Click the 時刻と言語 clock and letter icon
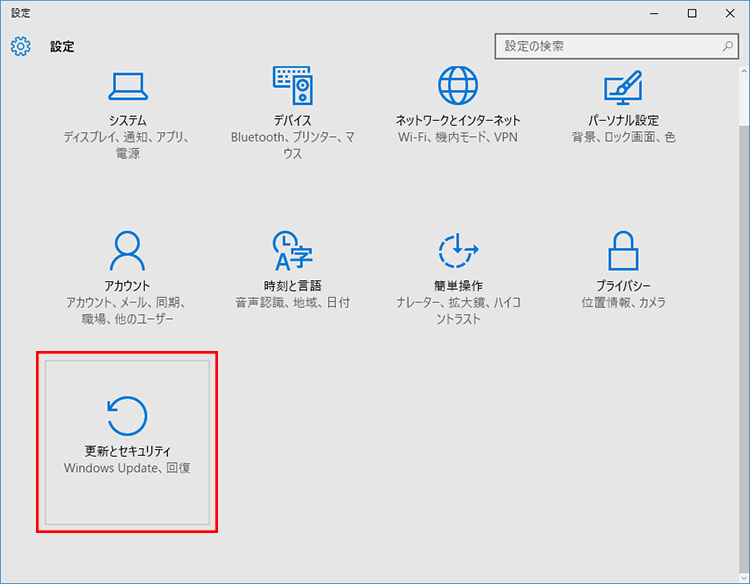This screenshot has height=584, width=750. click(293, 251)
